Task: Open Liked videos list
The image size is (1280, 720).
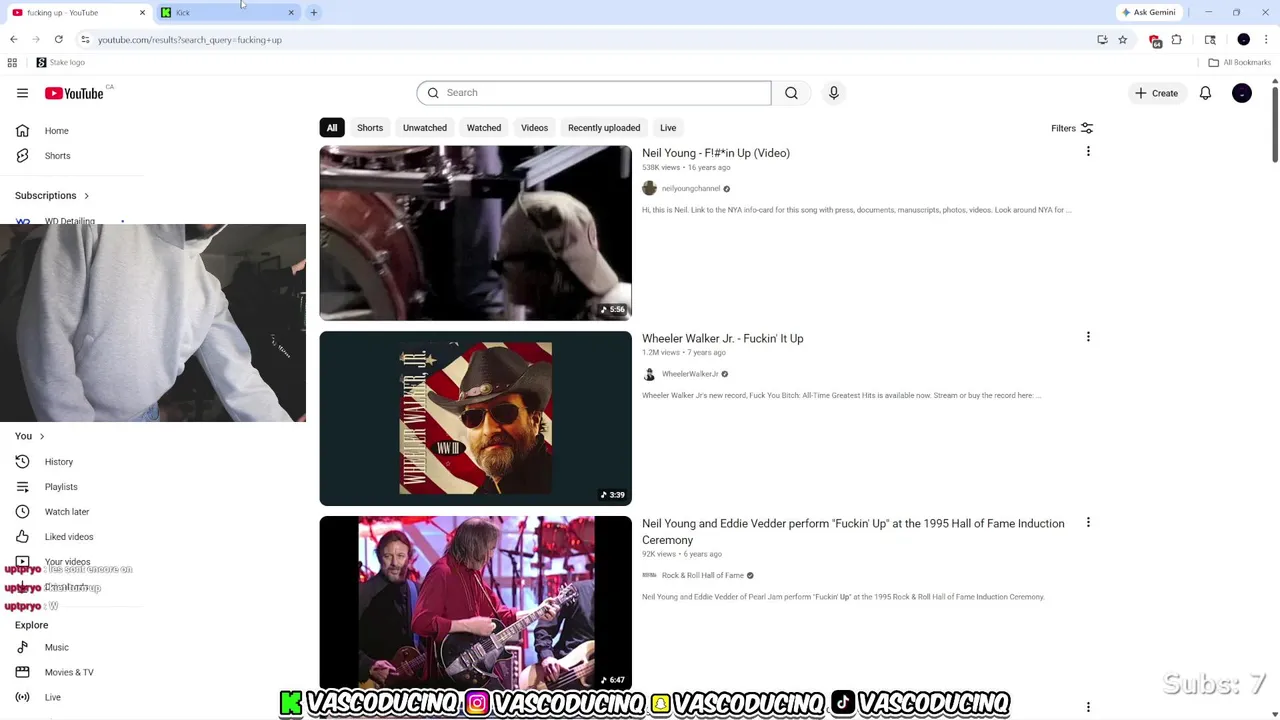Action: pyautogui.click(x=69, y=537)
